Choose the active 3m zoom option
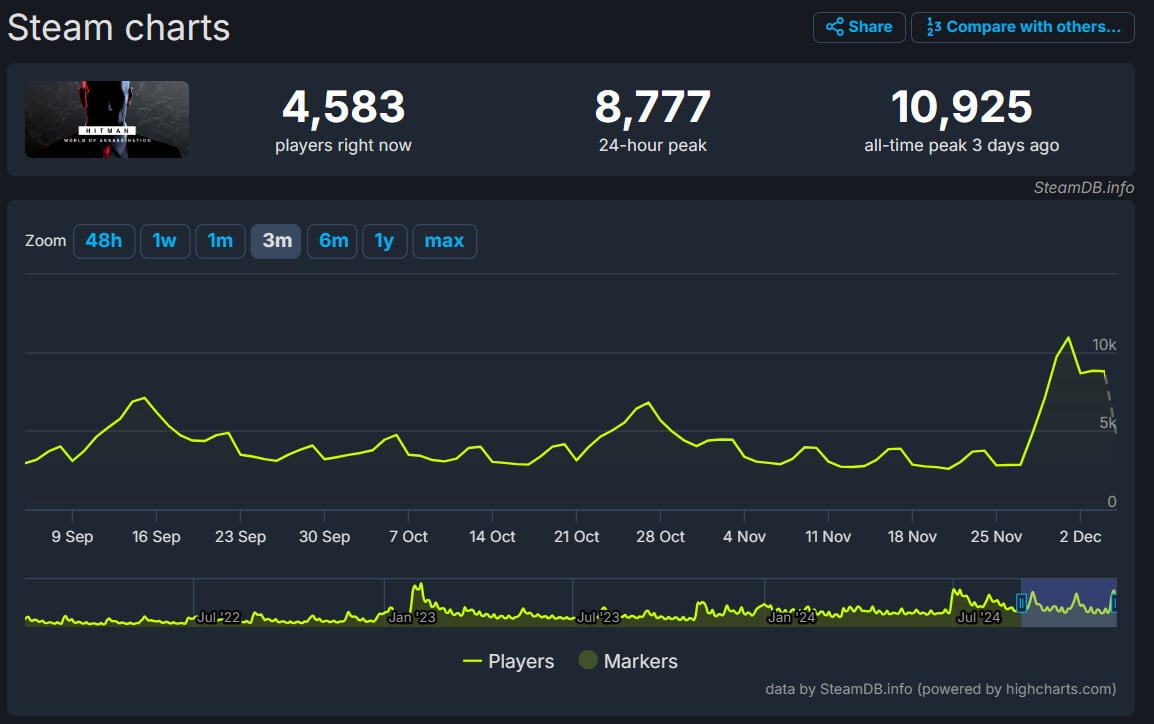Viewport: 1154px width, 724px height. click(276, 241)
